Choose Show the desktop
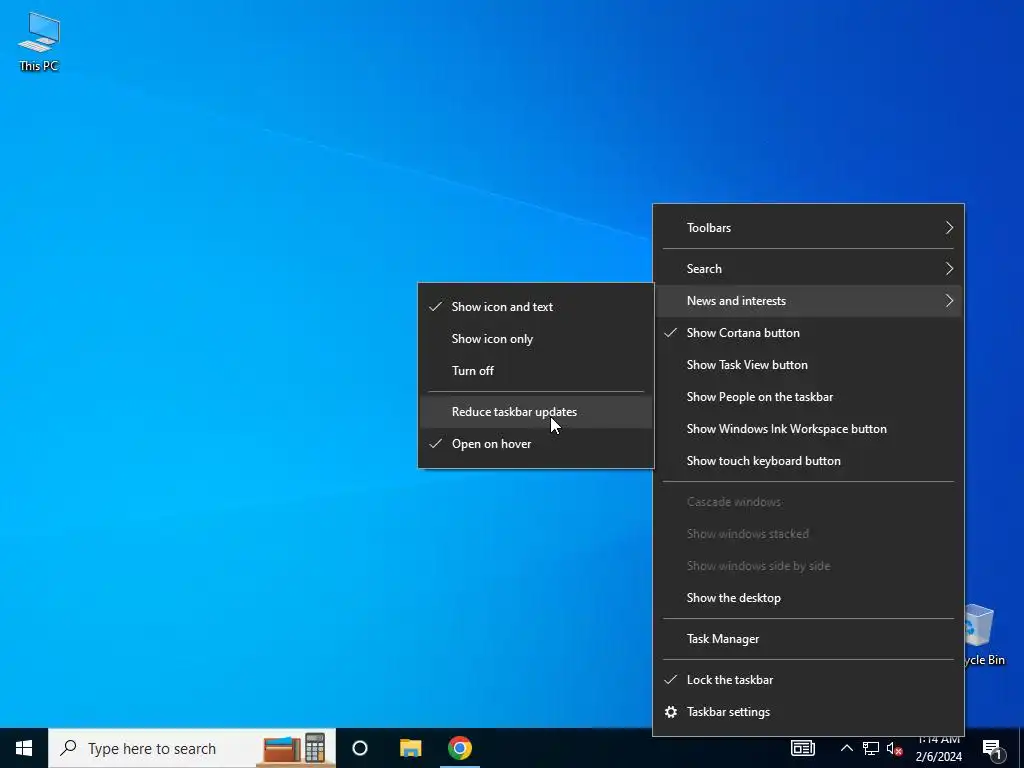The width and height of the screenshot is (1024, 768). point(808,598)
